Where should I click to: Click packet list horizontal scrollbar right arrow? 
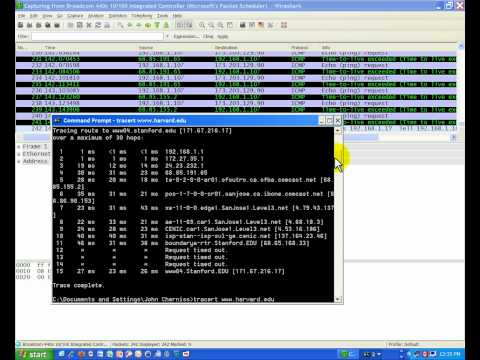click(453, 137)
